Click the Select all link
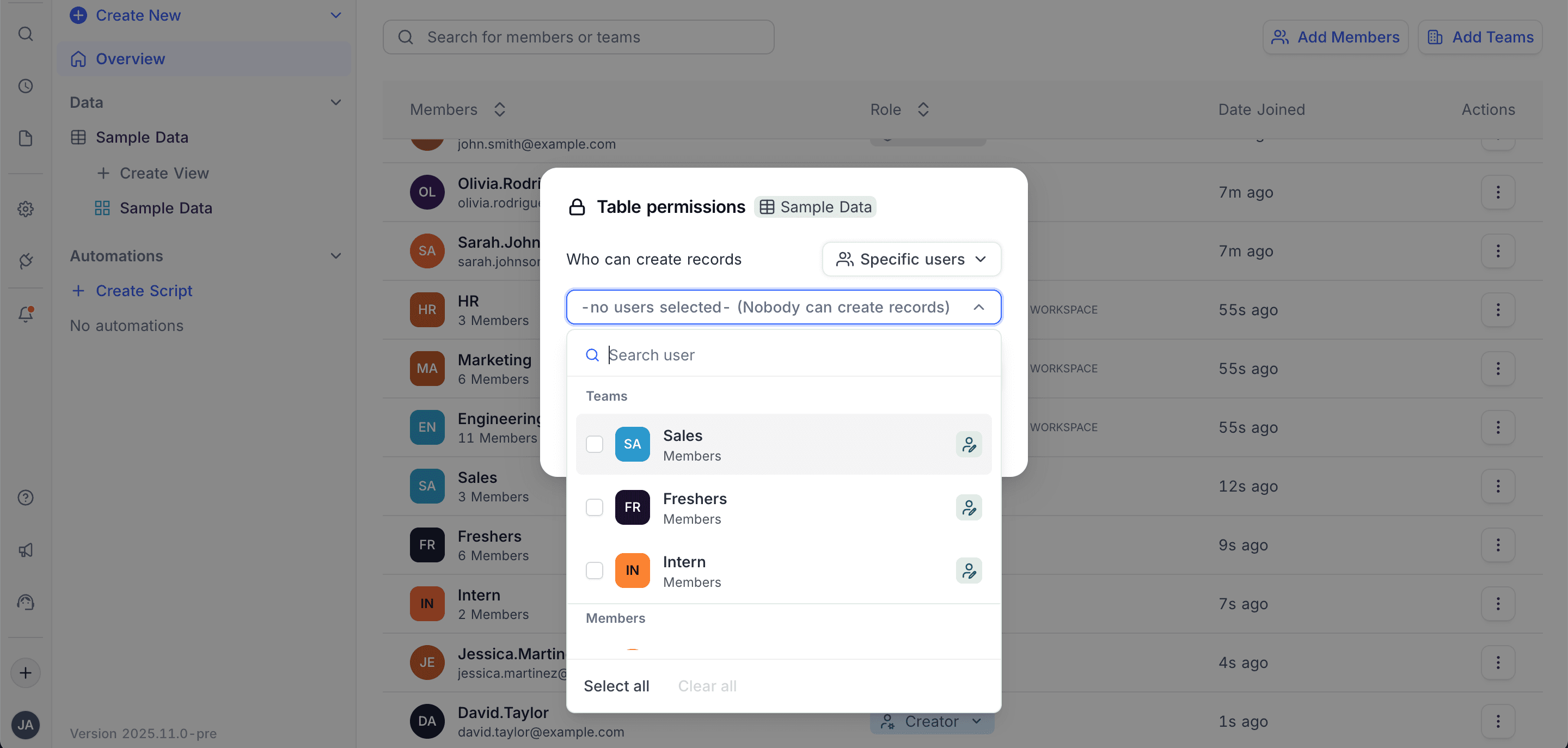Screen dimensions: 1568x748 [x=616, y=686]
